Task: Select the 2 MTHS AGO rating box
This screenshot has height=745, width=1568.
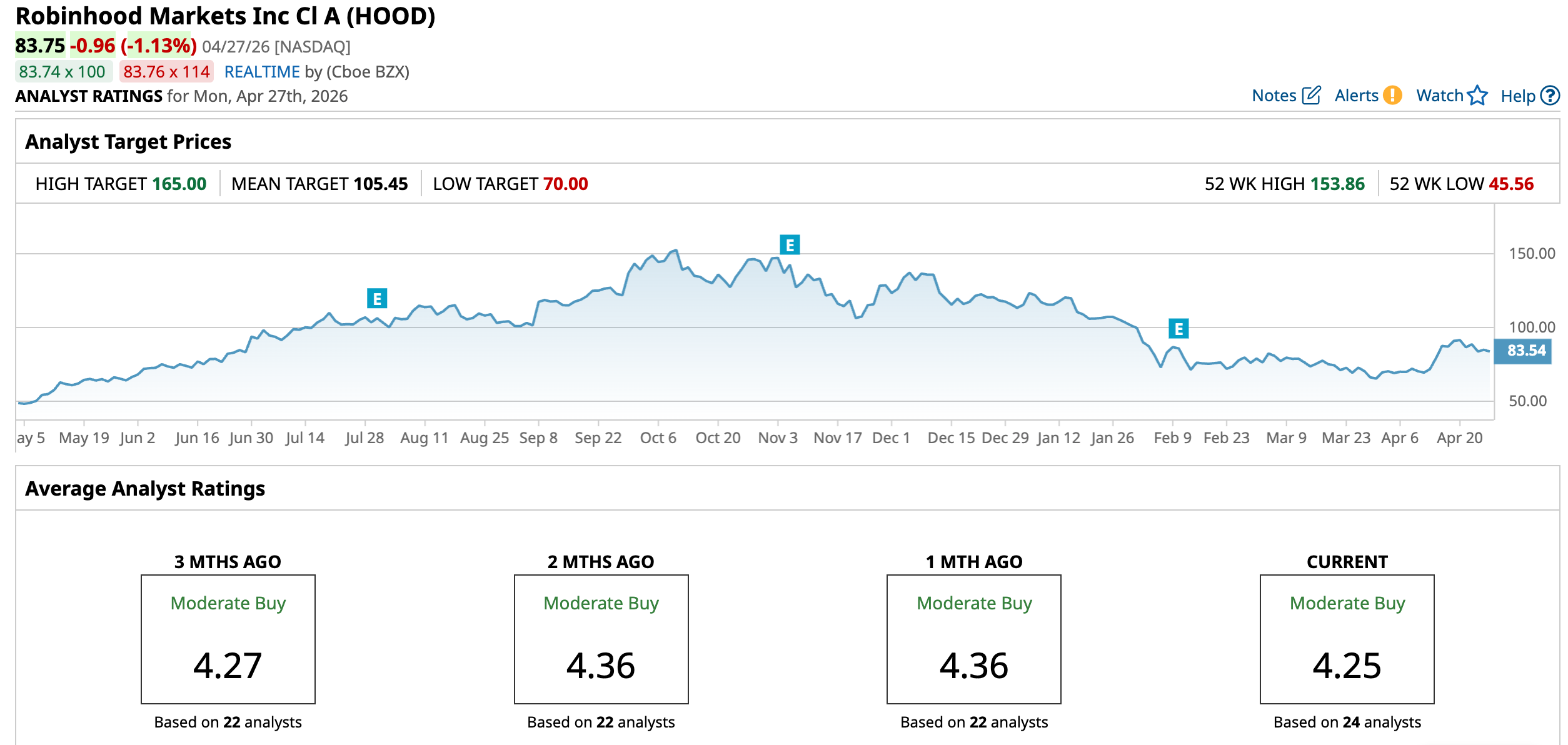Action: point(601,639)
